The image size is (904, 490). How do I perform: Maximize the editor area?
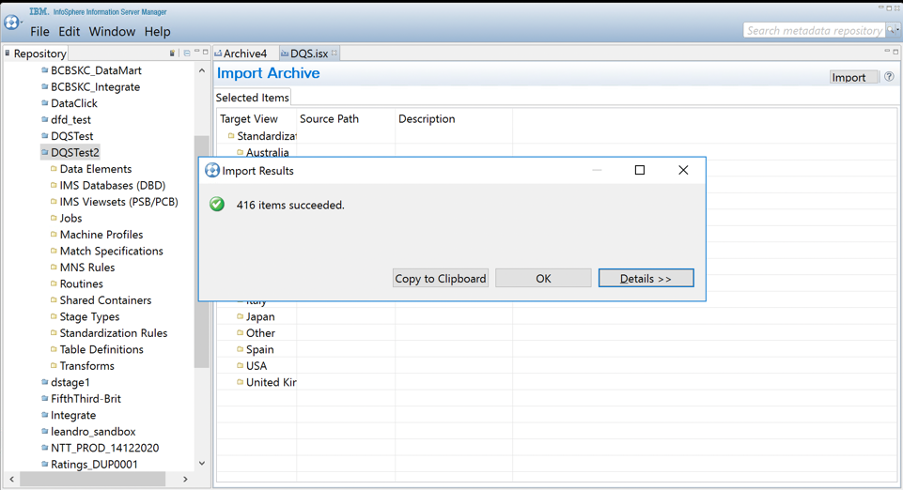[x=895, y=53]
